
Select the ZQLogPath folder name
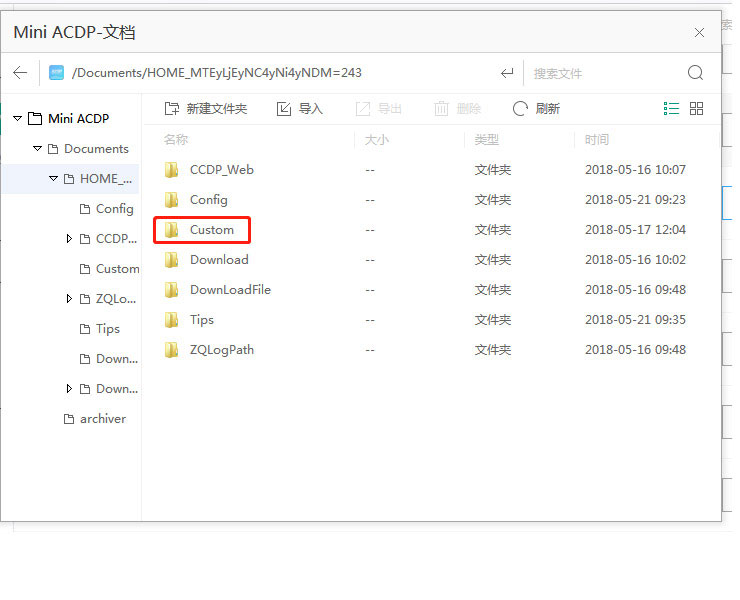click(222, 350)
